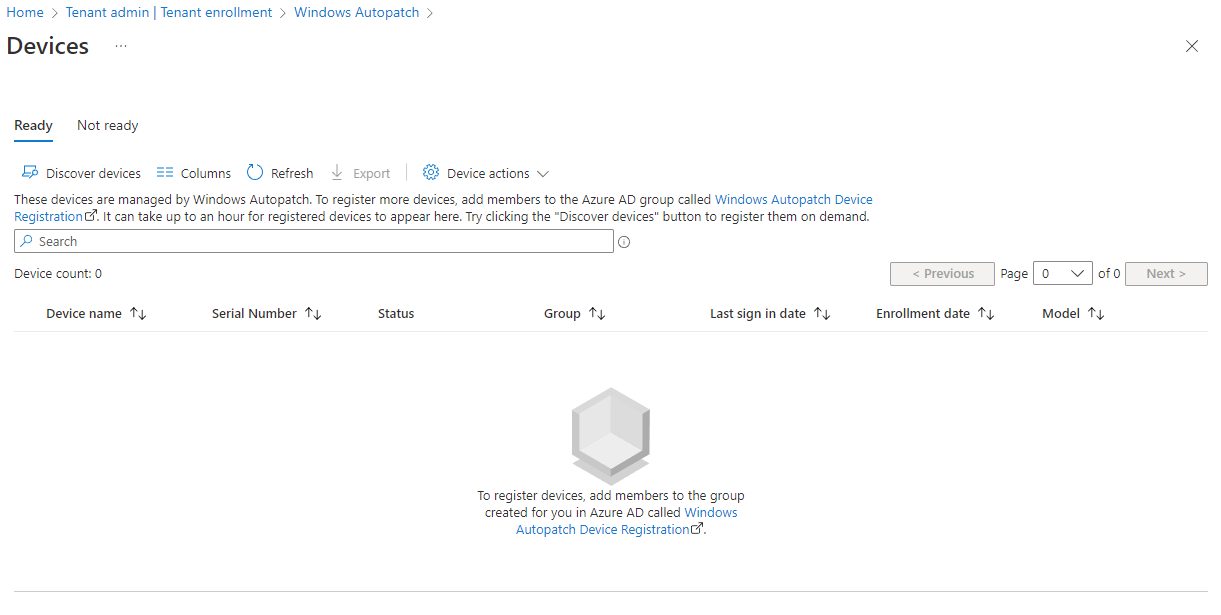Viewport: 1221px width, 615px height.
Task: Click the info icon beside Search box
Action: [624, 242]
